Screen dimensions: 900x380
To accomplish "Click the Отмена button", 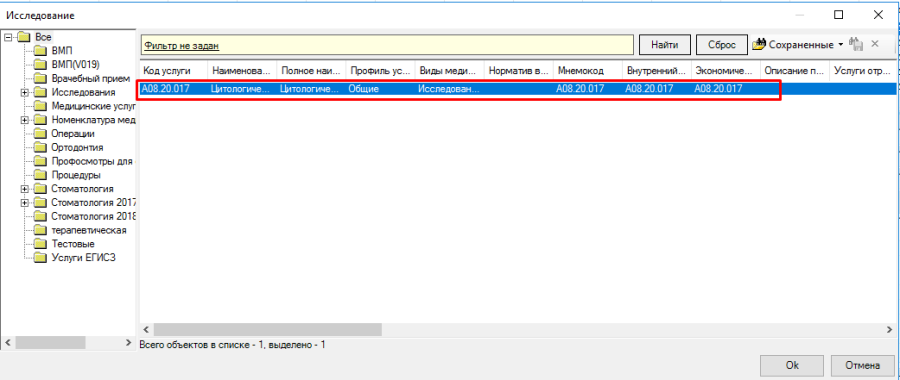I will point(863,365).
